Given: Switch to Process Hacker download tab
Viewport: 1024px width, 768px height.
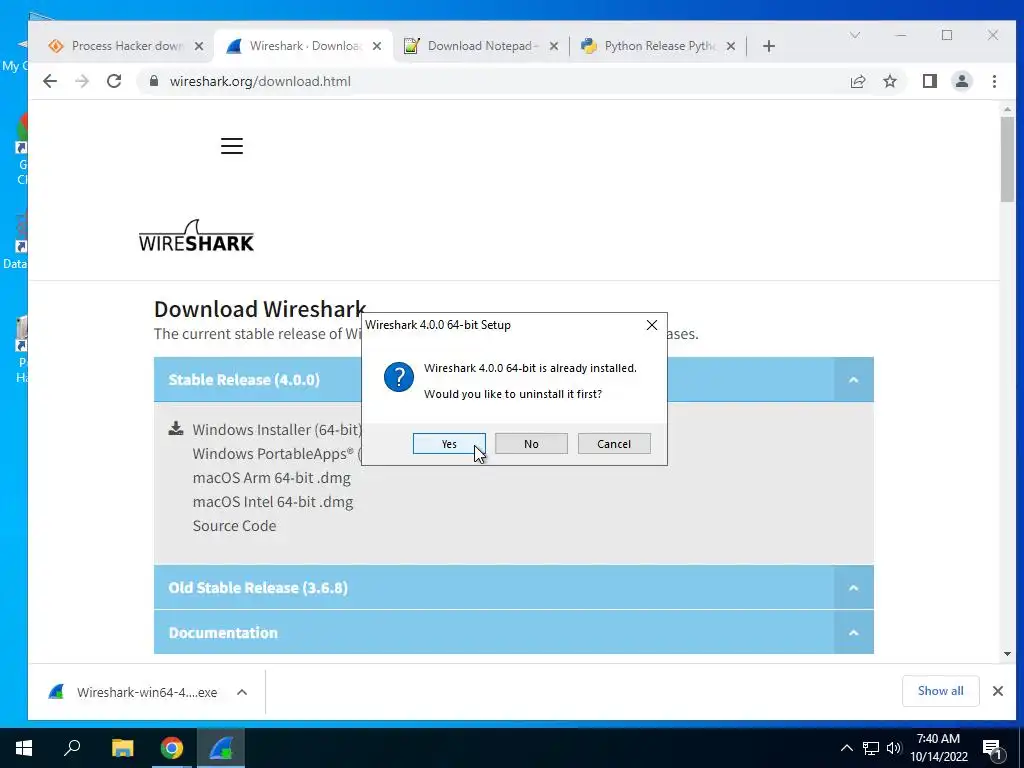Looking at the screenshot, I should 126,46.
